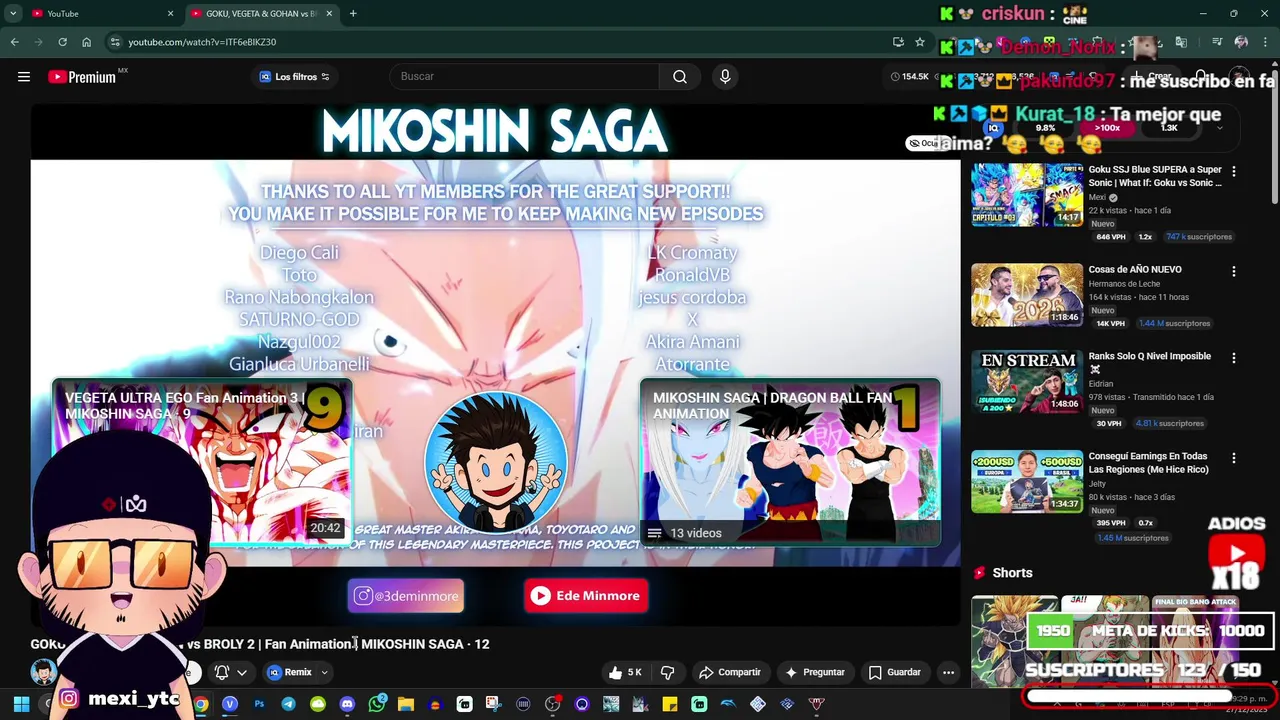This screenshot has height=720, width=1280.
Task: Click the 747 k suscriptores chip
Action: (1200, 237)
